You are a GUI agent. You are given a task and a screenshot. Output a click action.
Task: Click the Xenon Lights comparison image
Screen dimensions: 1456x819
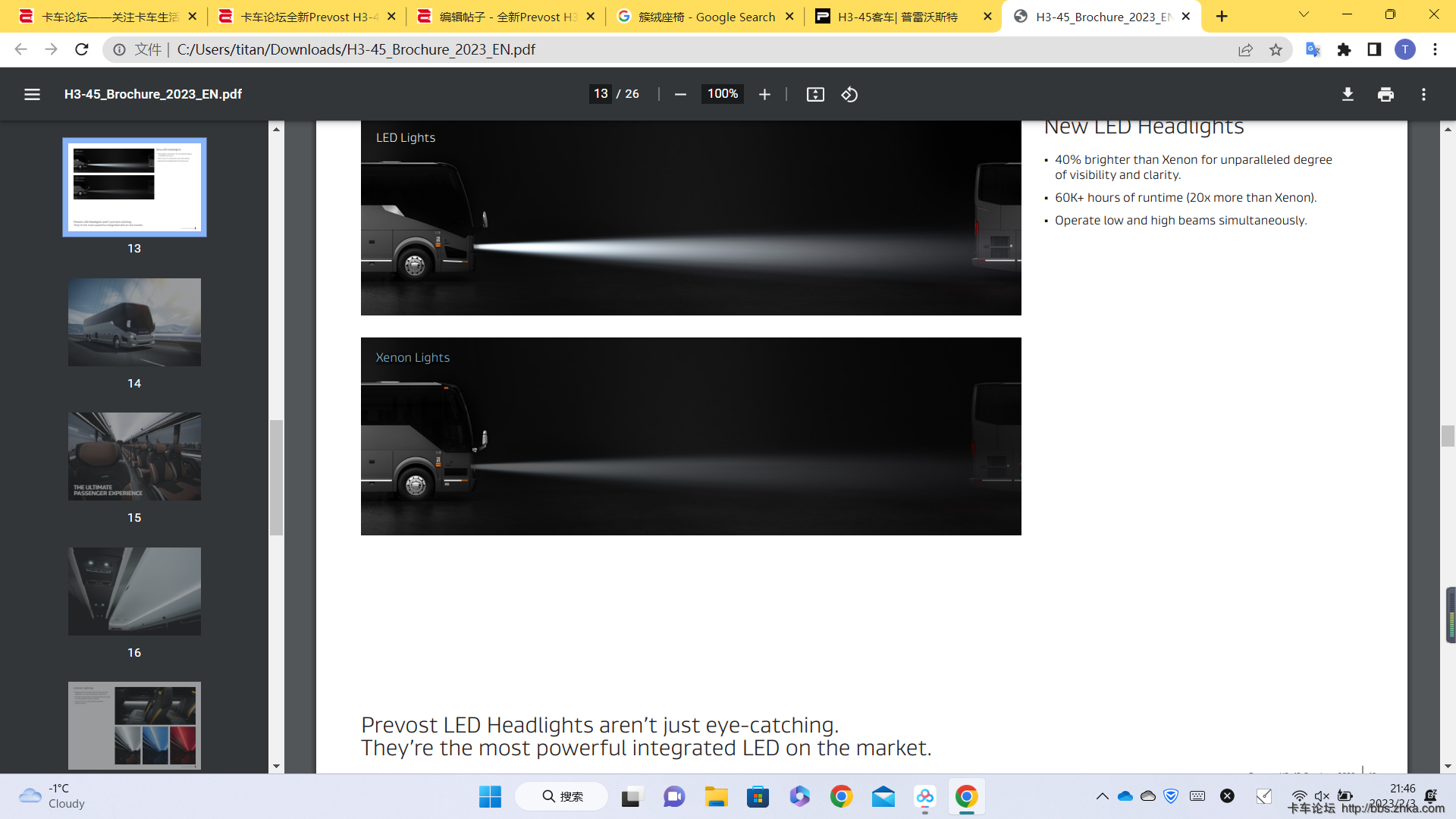pos(691,436)
